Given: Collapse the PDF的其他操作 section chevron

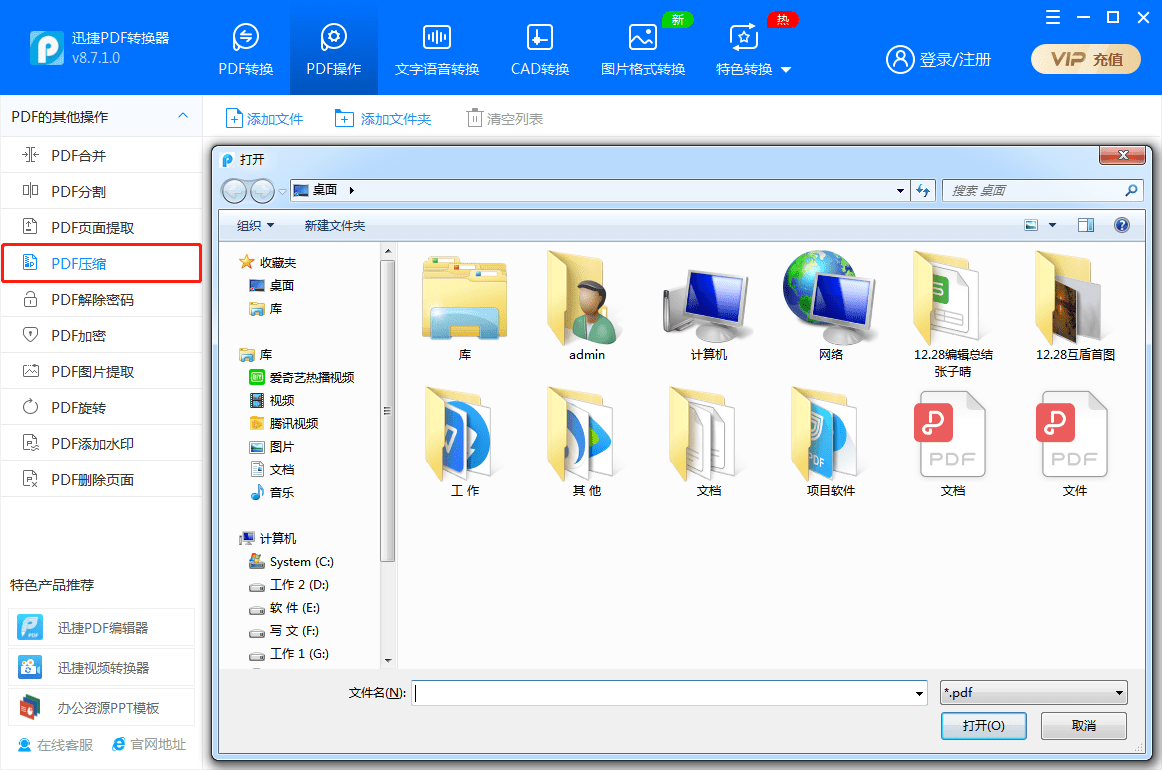Looking at the screenshot, I should [183, 116].
